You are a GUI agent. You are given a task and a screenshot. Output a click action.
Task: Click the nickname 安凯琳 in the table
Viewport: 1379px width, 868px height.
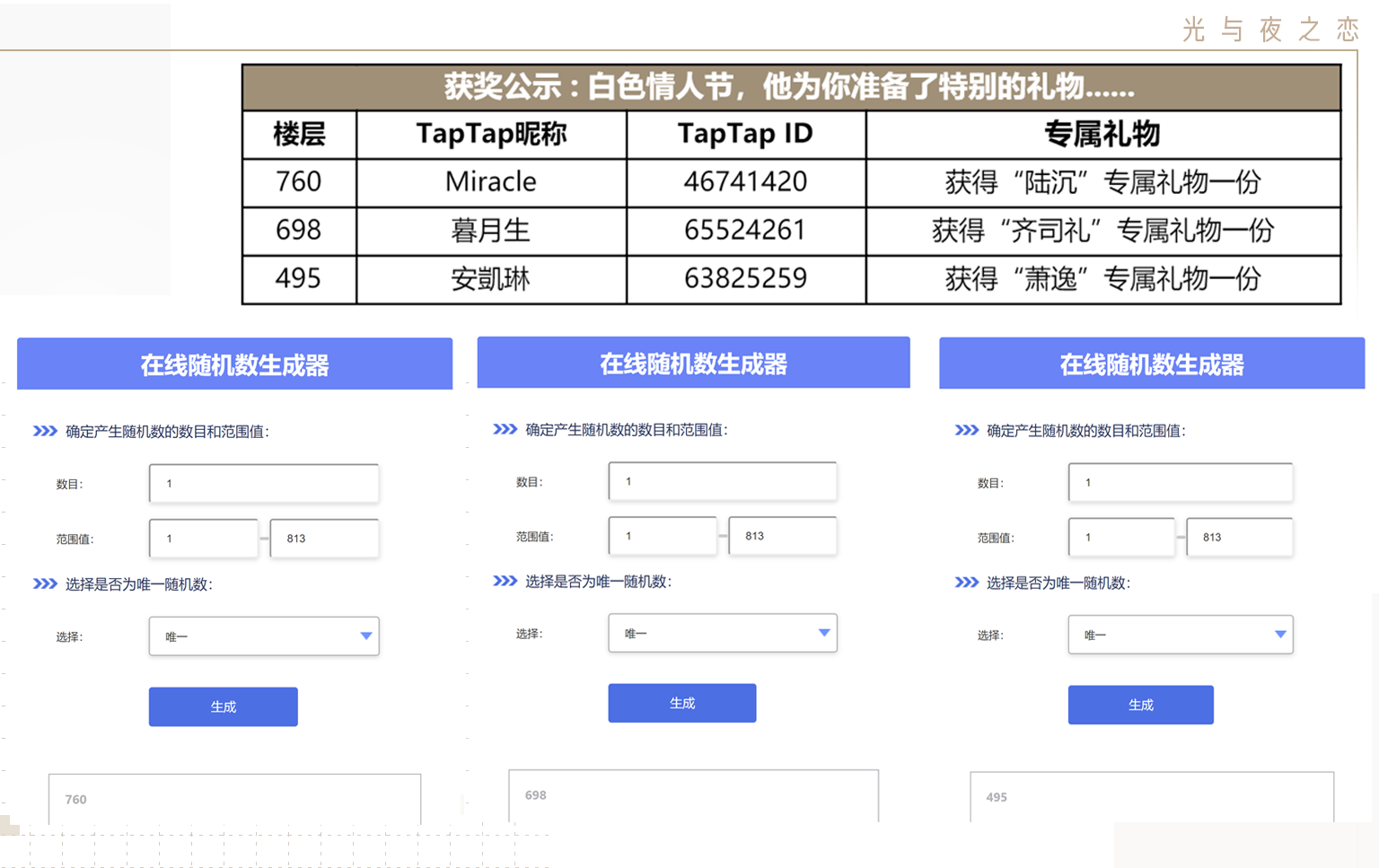tap(491, 279)
